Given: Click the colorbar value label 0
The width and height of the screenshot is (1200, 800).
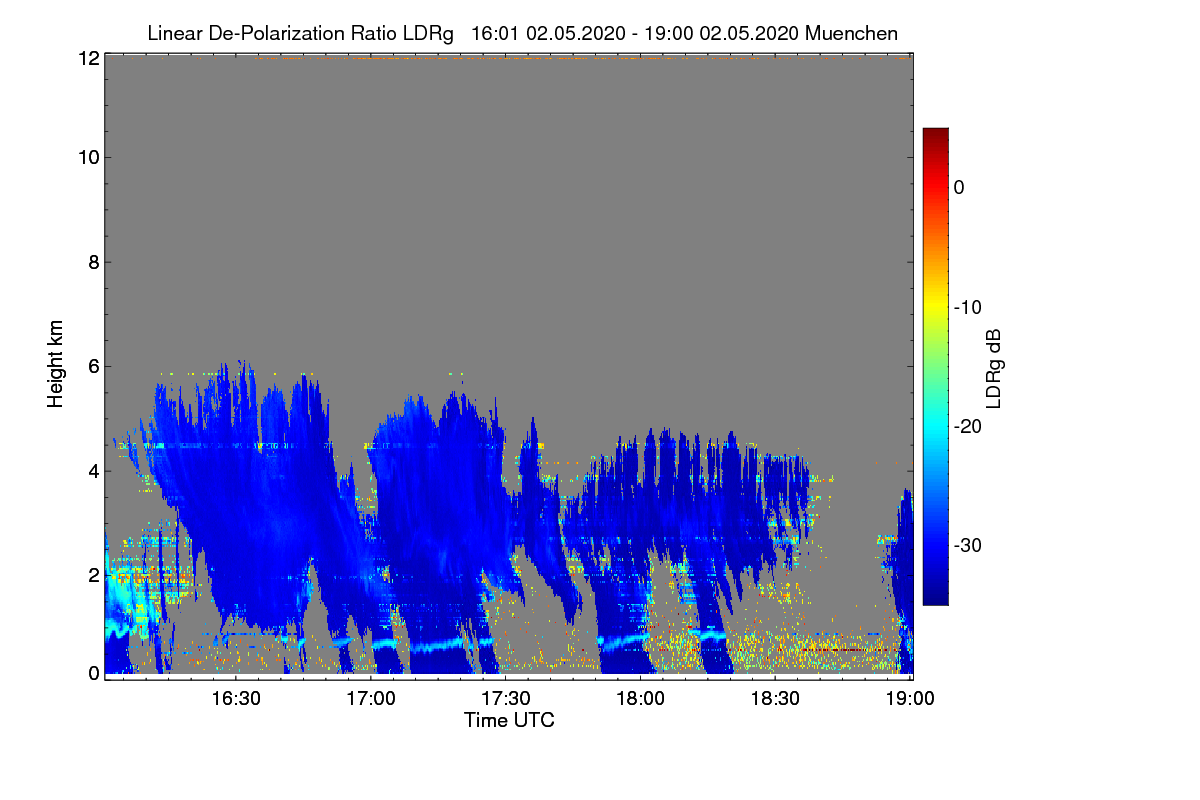Looking at the screenshot, I should pyautogui.click(x=959, y=187).
